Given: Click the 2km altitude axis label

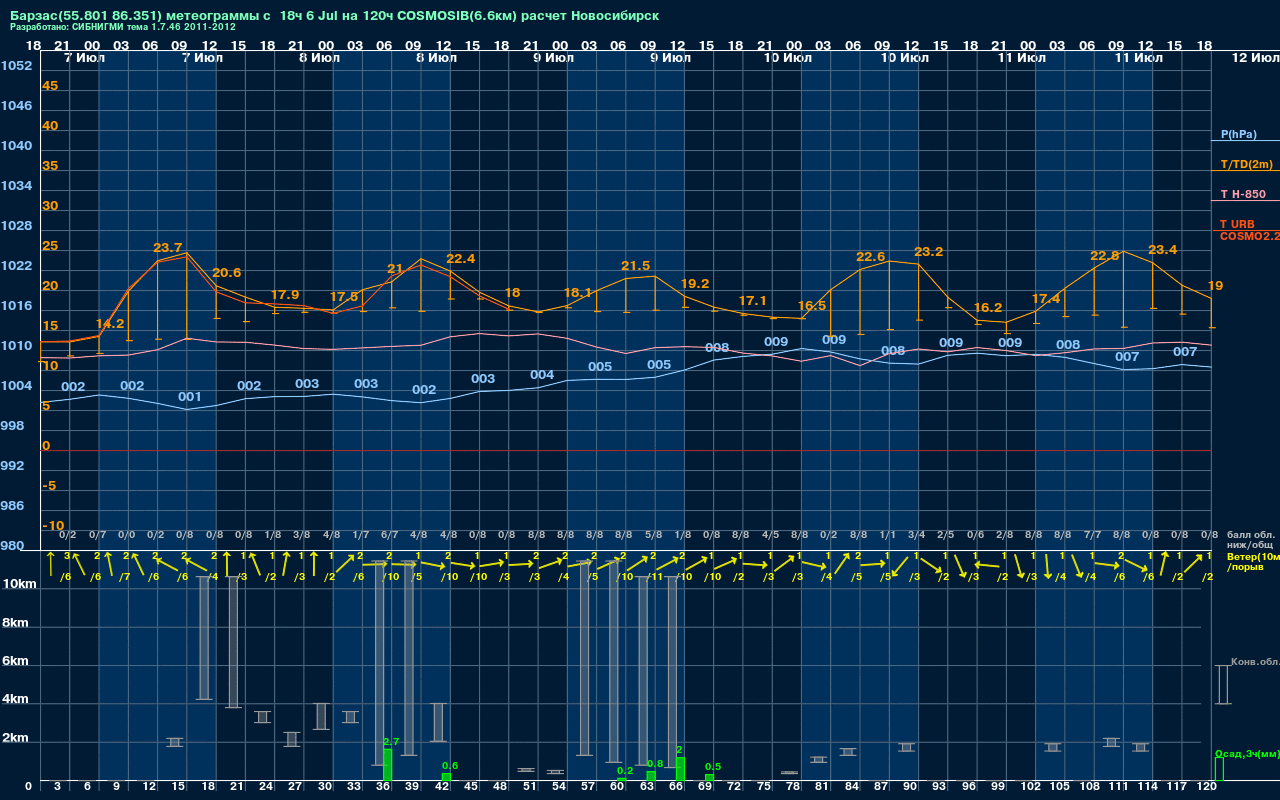Looking at the screenshot, I should (17, 740).
